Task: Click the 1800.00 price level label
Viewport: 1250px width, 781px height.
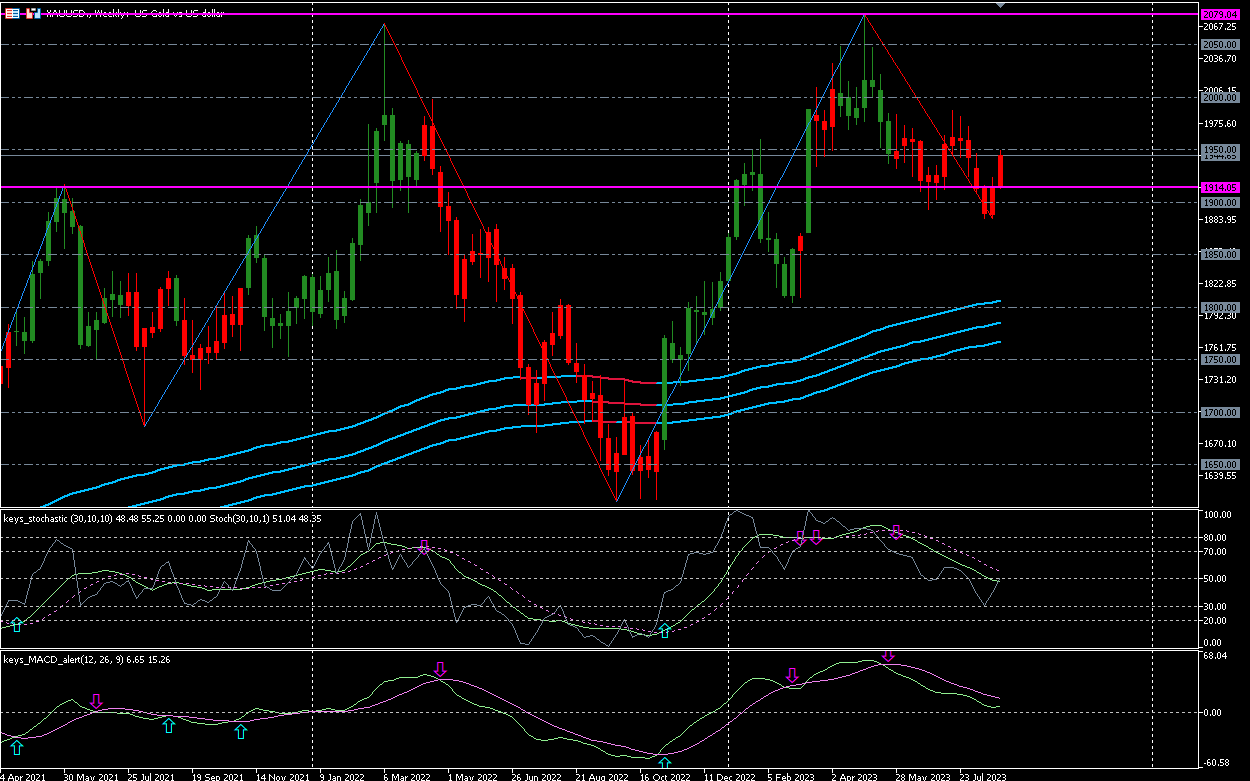Action: point(1220,307)
